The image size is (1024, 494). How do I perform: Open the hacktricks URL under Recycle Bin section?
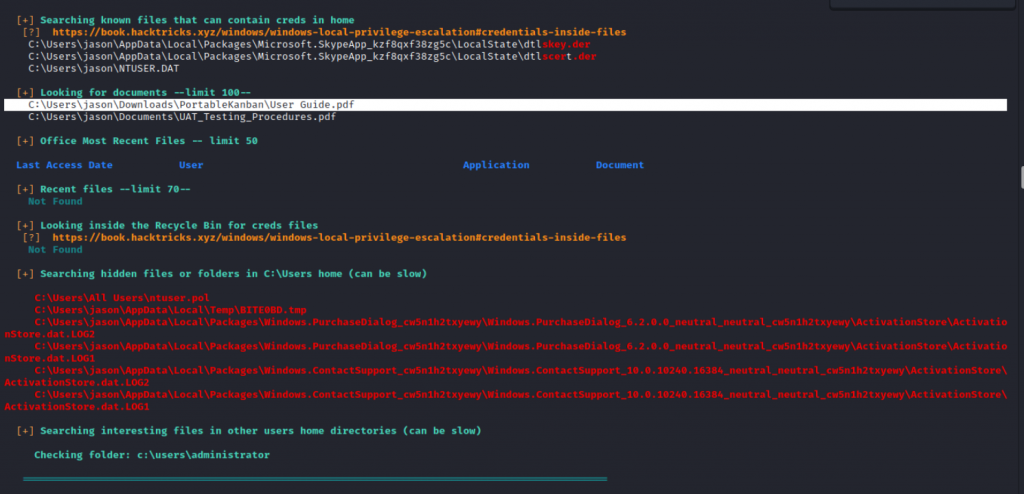pos(339,238)
